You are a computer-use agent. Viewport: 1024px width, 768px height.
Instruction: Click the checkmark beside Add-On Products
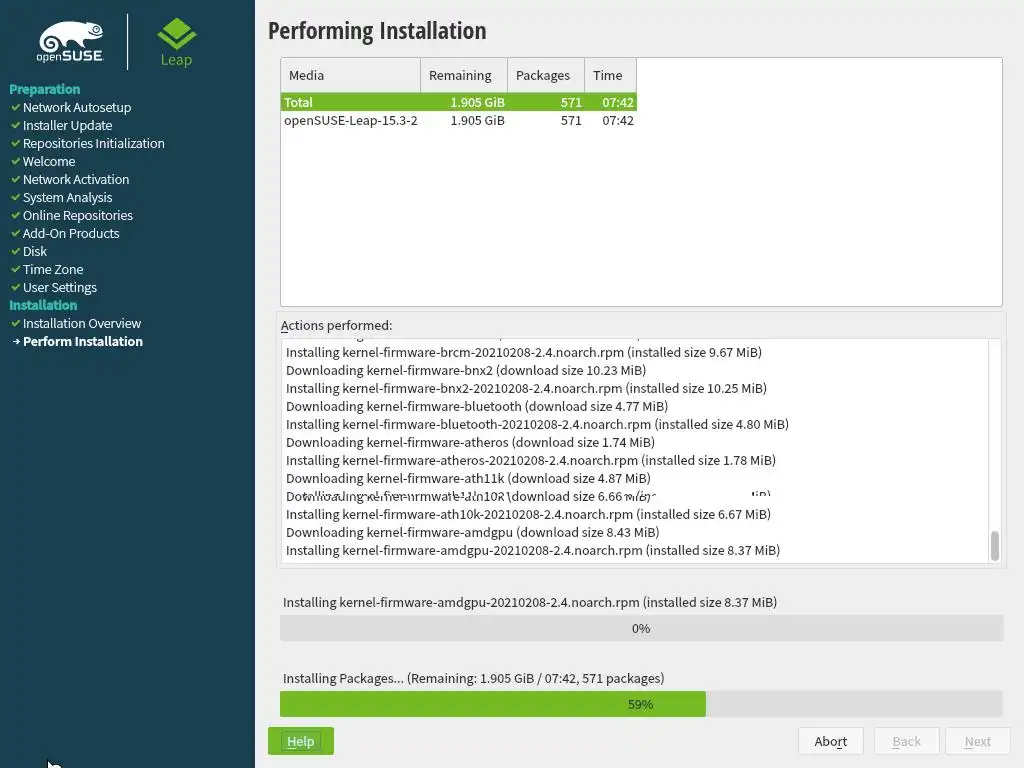tap(15, 233)
